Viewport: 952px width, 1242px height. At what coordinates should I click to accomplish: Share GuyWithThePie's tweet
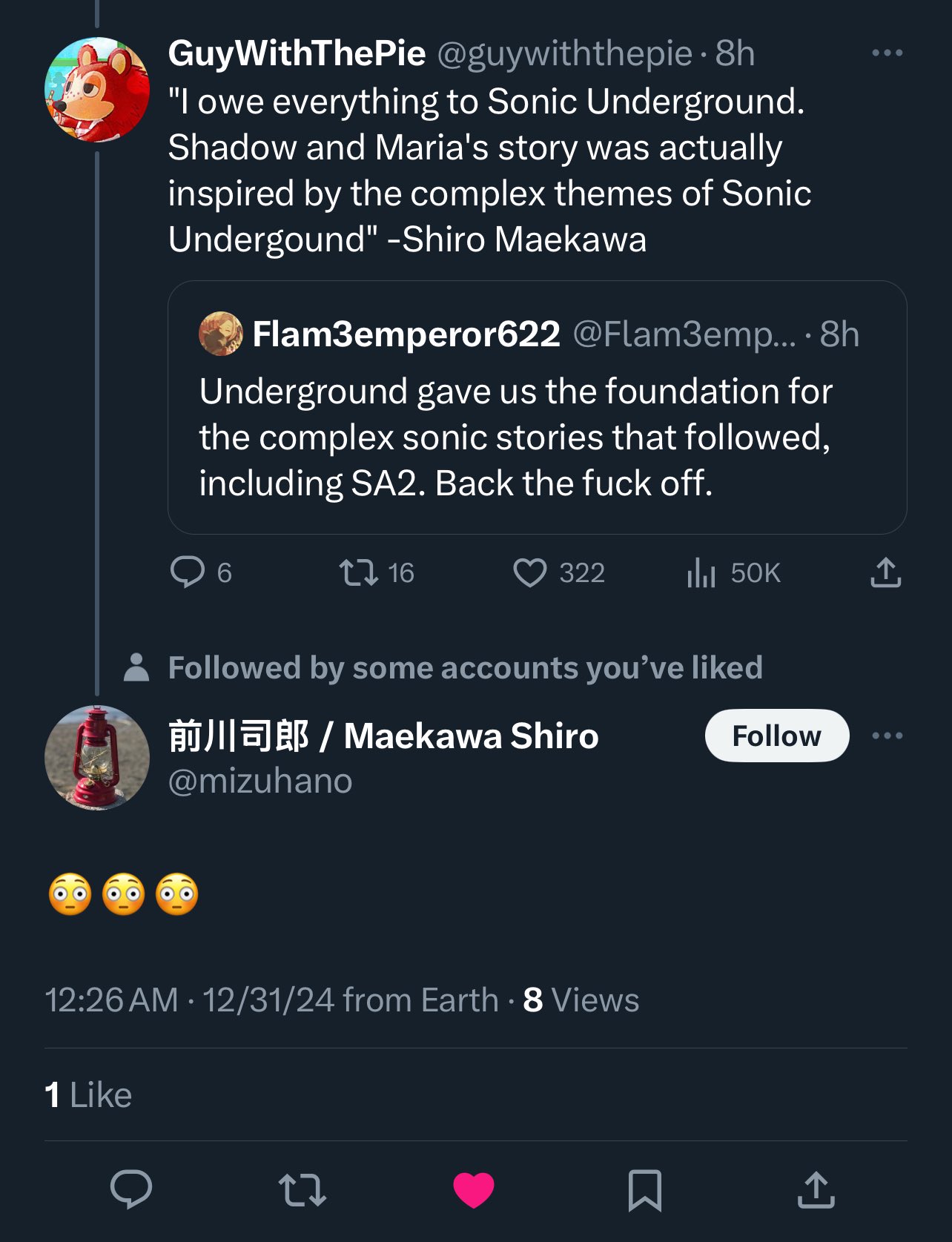(x=885, y=572)
